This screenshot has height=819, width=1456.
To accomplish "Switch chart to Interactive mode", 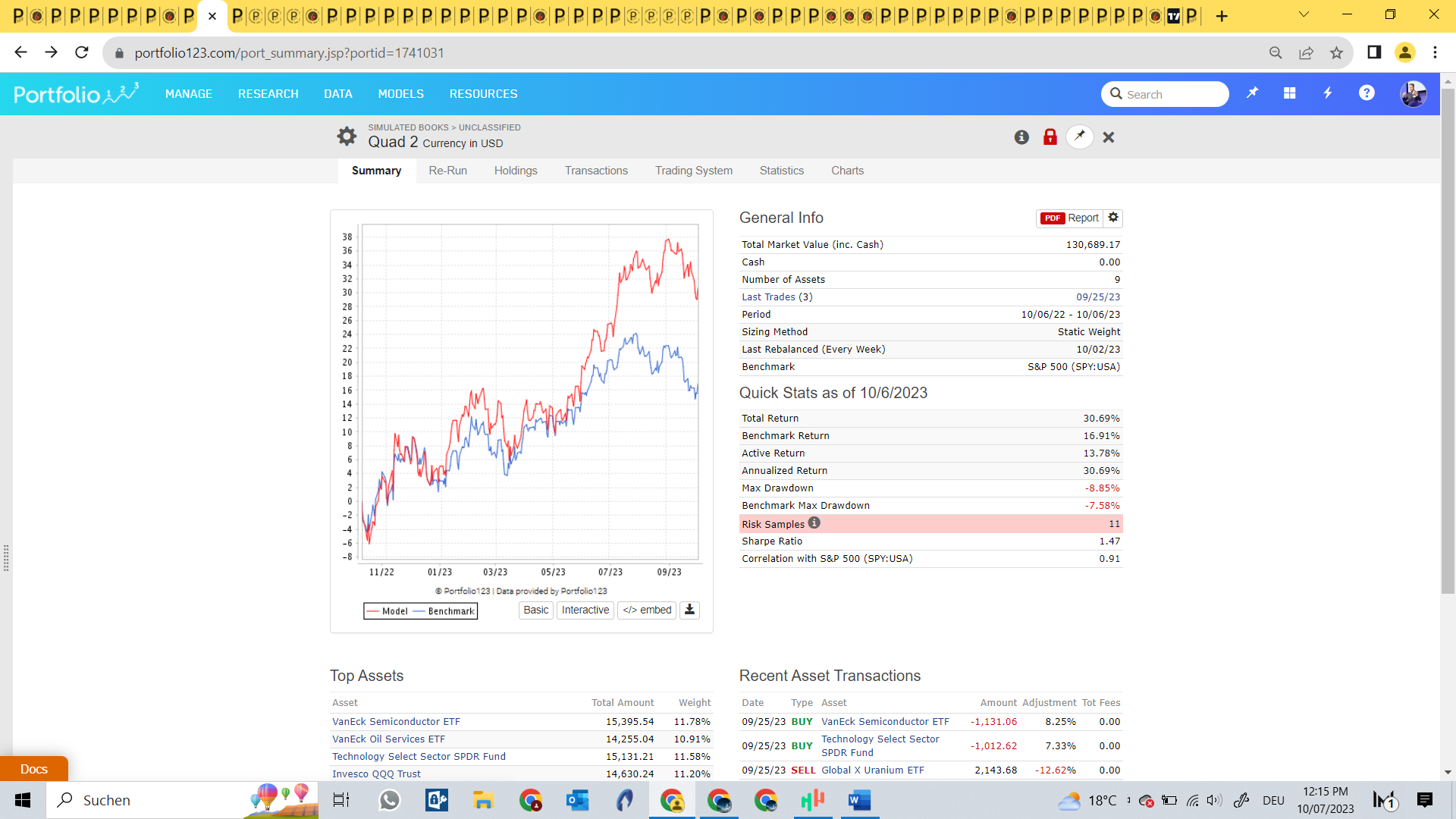I will (585, 610).
